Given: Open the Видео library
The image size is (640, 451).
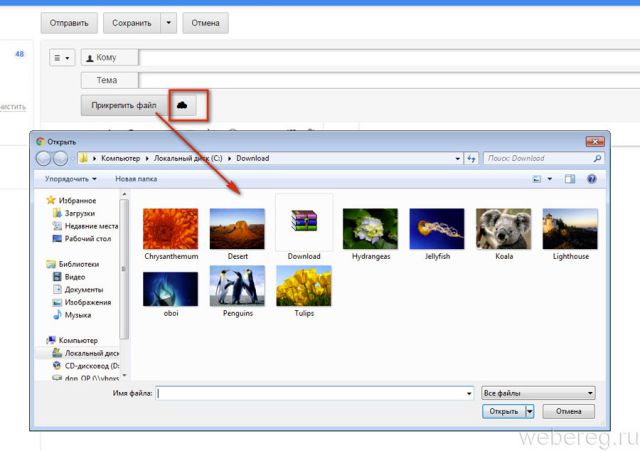Looking at the screenshot, I should (x=69, y=277).
